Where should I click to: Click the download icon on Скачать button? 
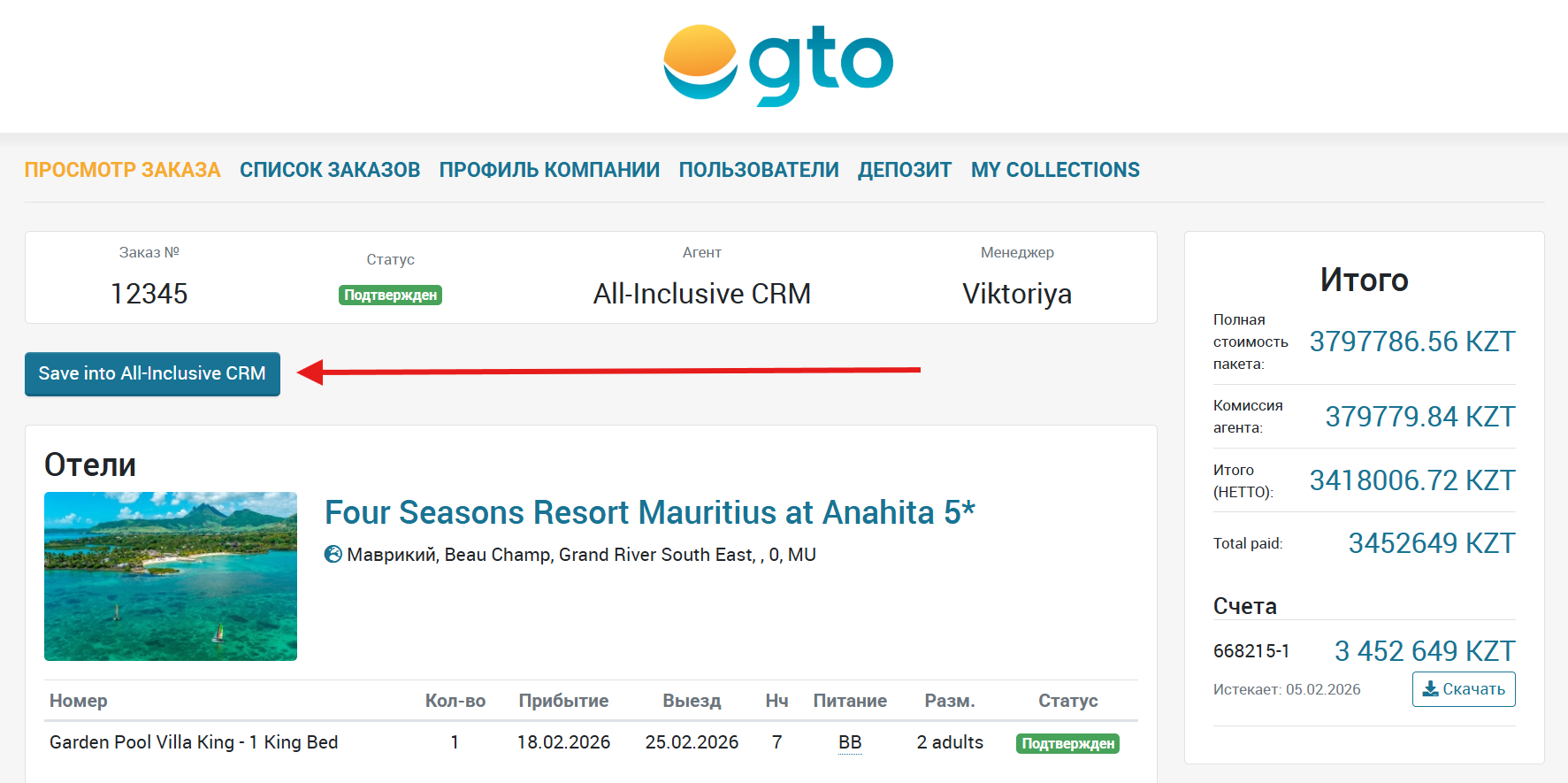point(1430,689)
